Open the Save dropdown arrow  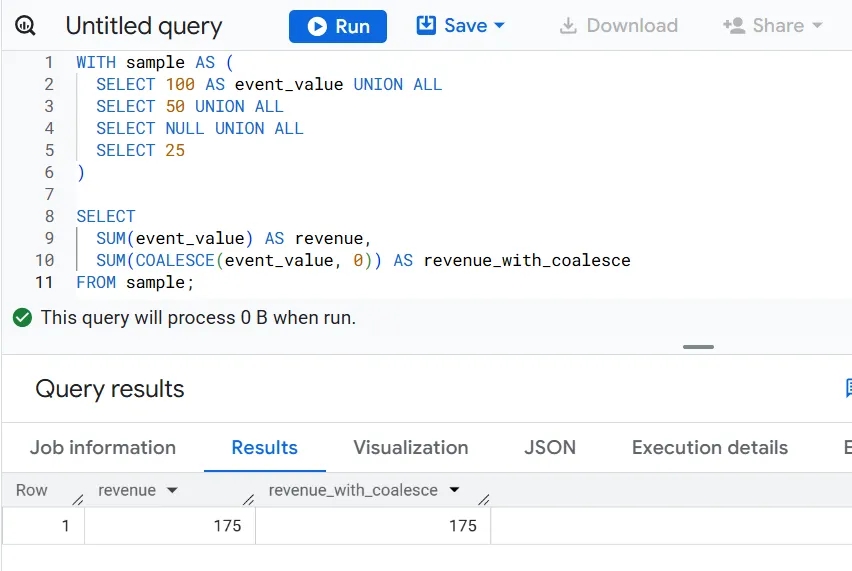tap(499, 26)
